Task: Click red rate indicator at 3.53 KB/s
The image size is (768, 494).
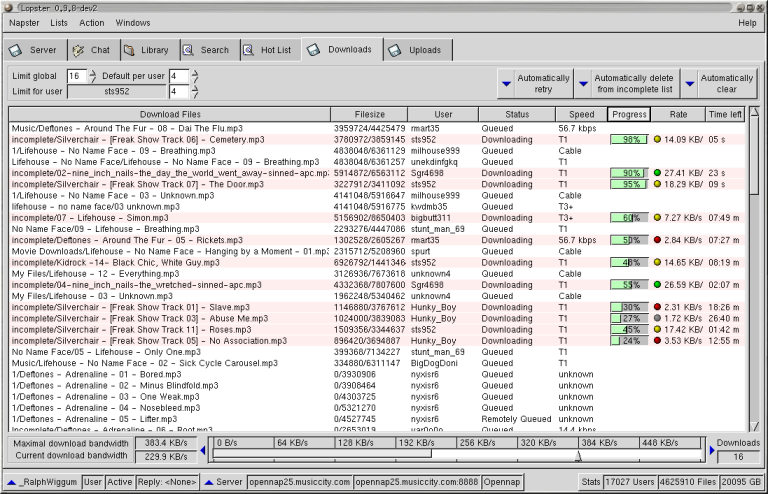Action: pos(657,340)
